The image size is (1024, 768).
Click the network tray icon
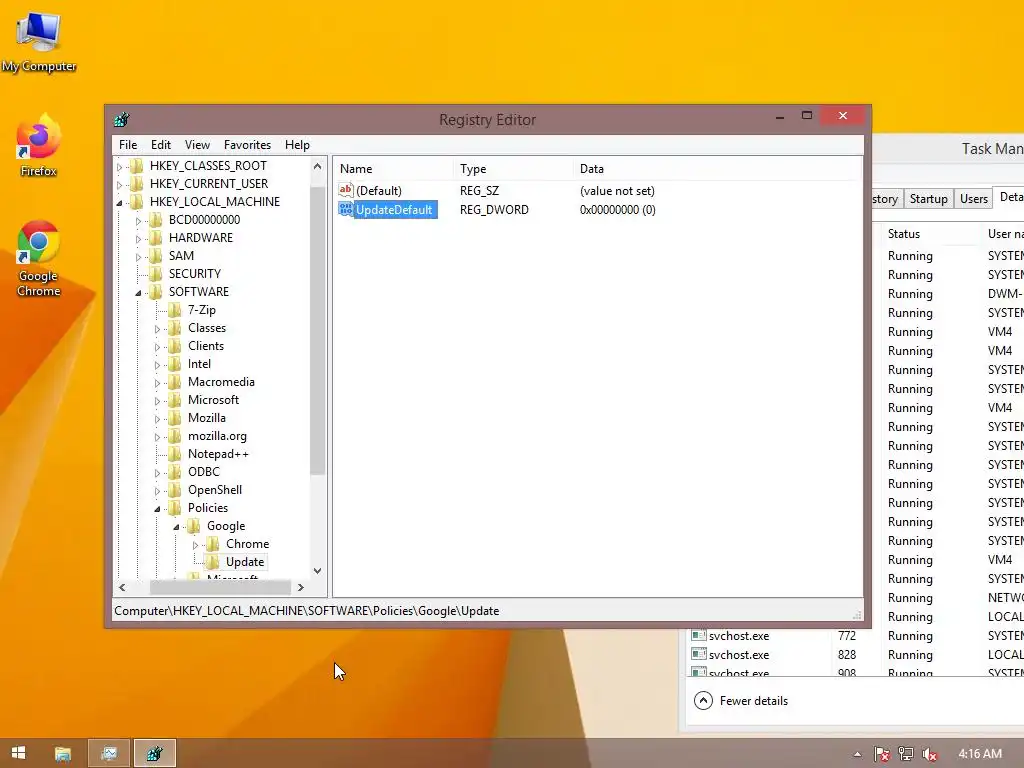(x=906, y=754)
